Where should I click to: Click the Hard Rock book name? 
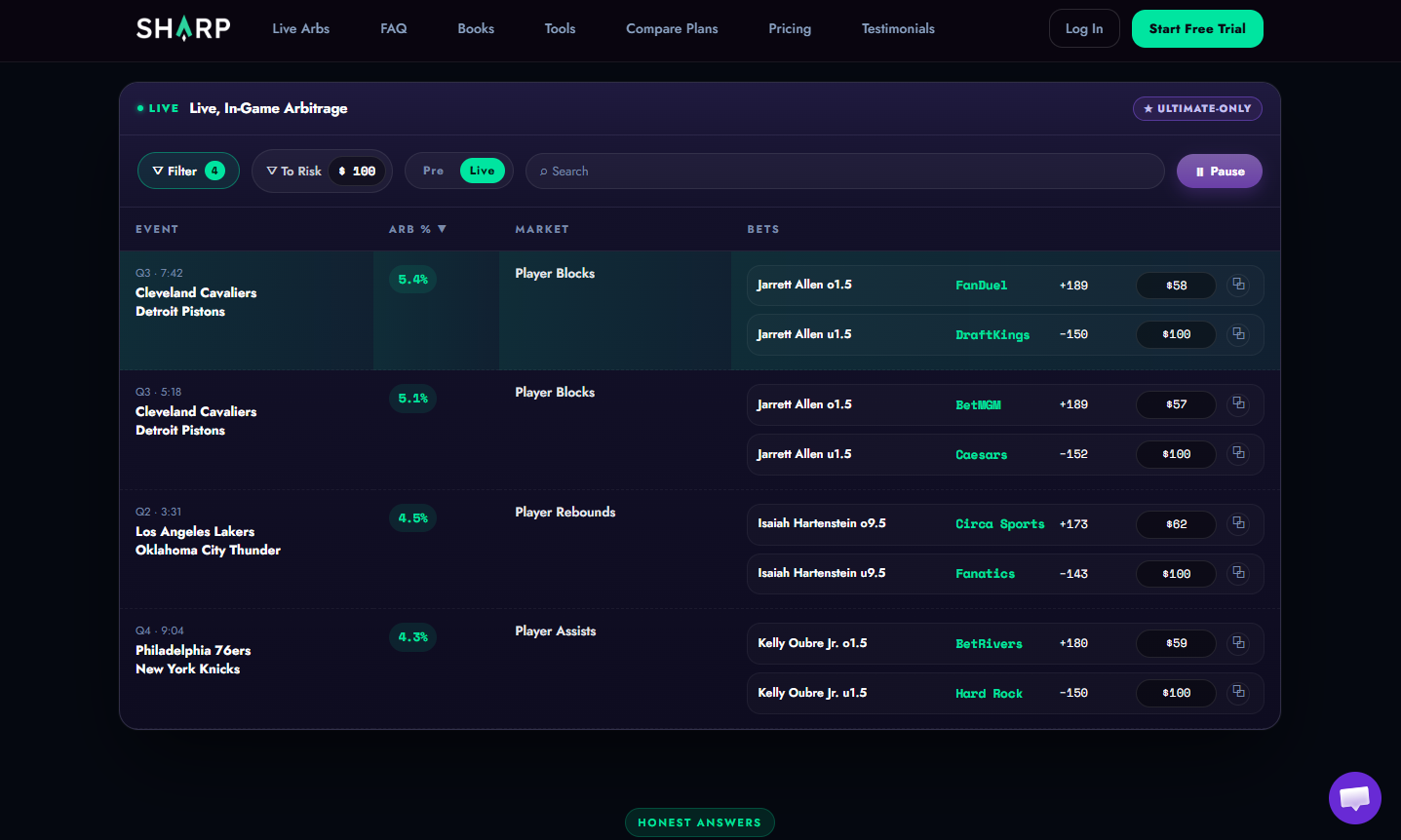click(x=989, y=694)
